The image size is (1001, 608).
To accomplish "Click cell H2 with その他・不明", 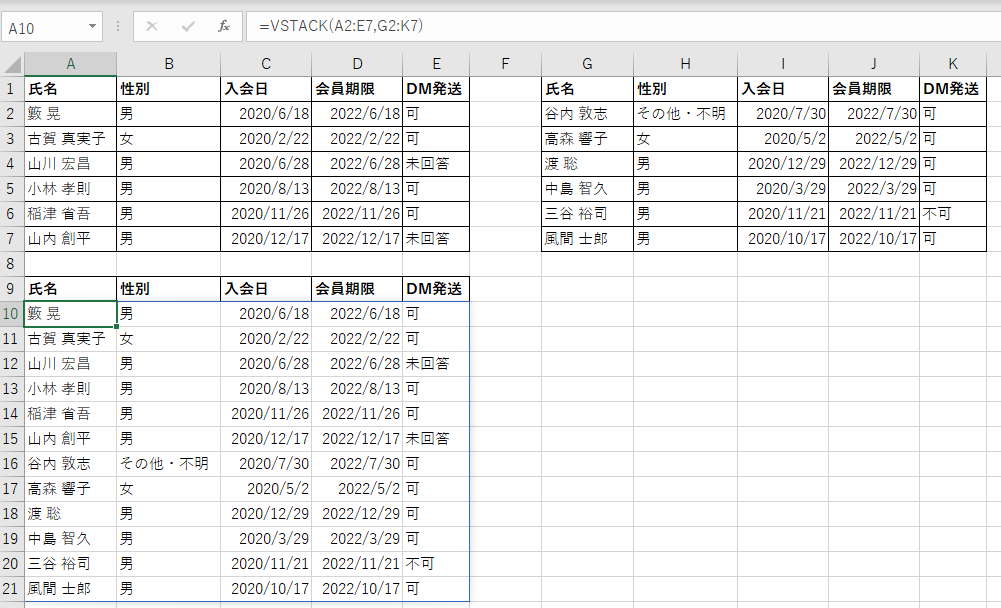I will point(685,114).
